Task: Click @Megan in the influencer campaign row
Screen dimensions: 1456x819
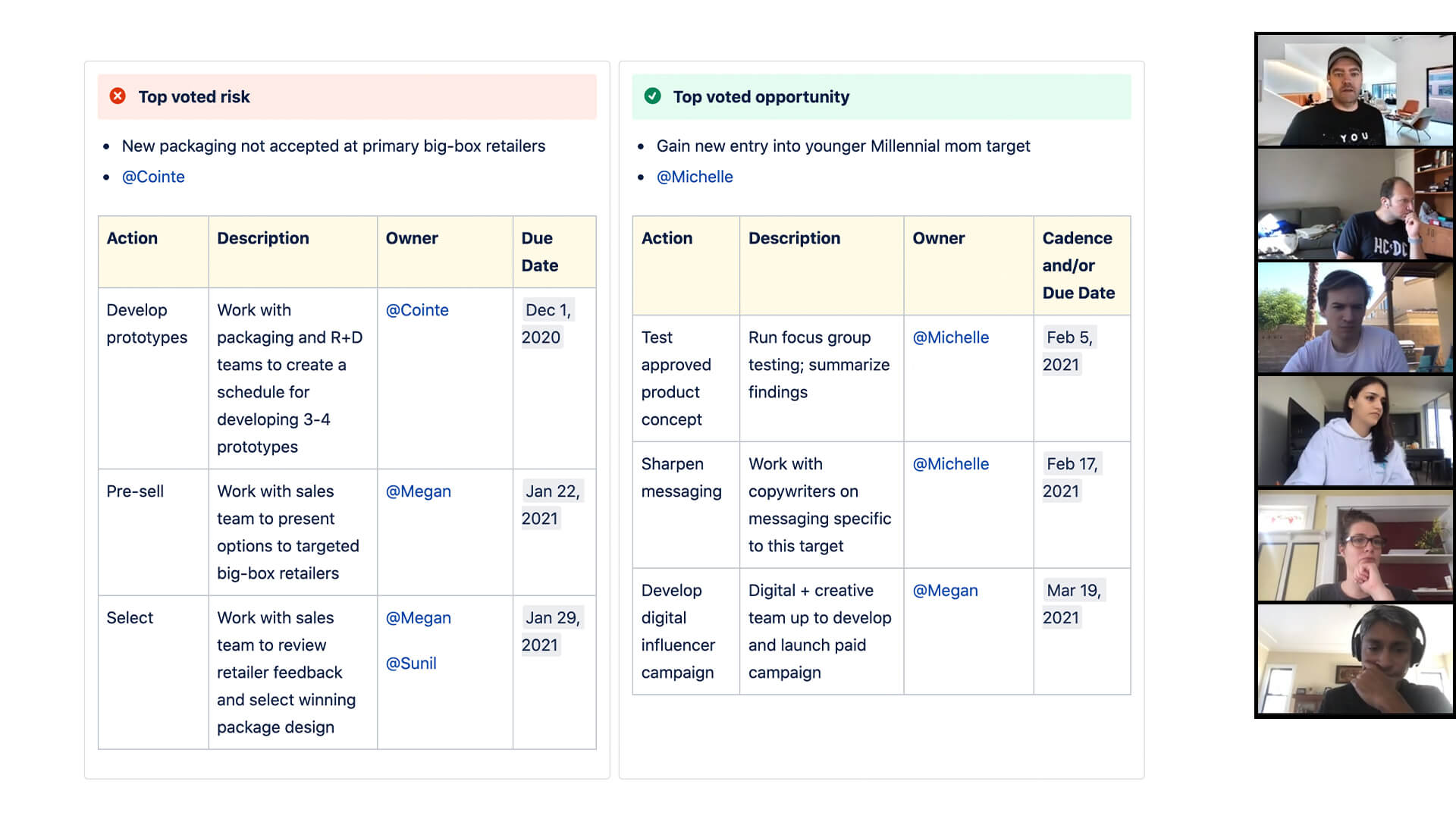Action: point(945,590)
